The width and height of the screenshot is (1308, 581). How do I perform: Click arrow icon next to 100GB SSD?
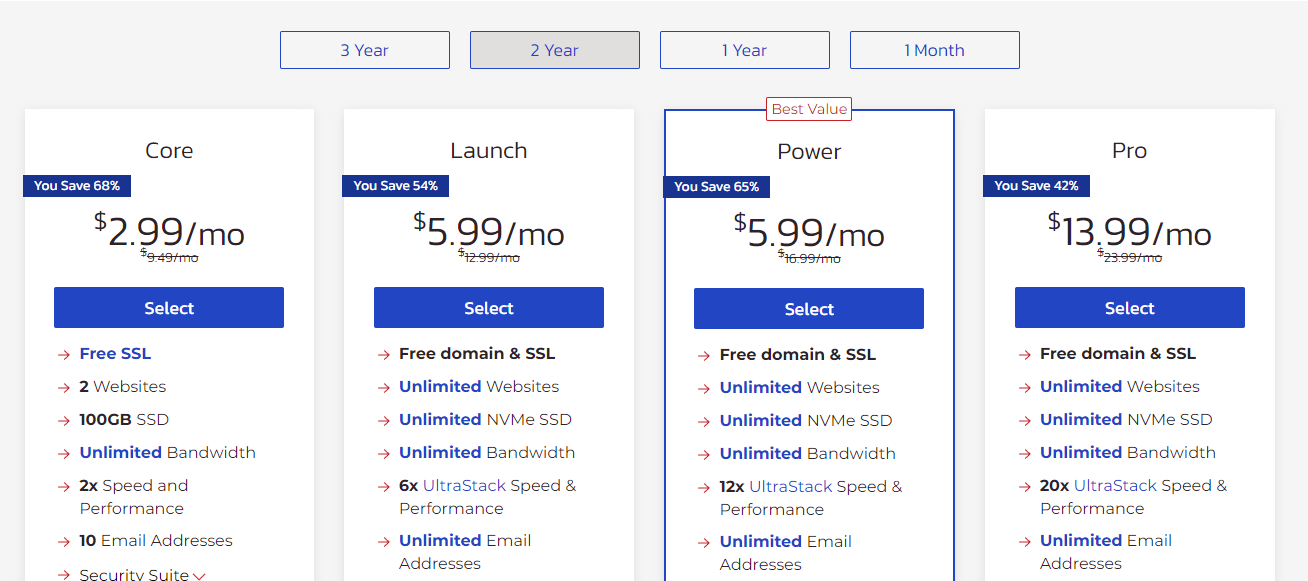pyautogui.click(x=65, y=420)
